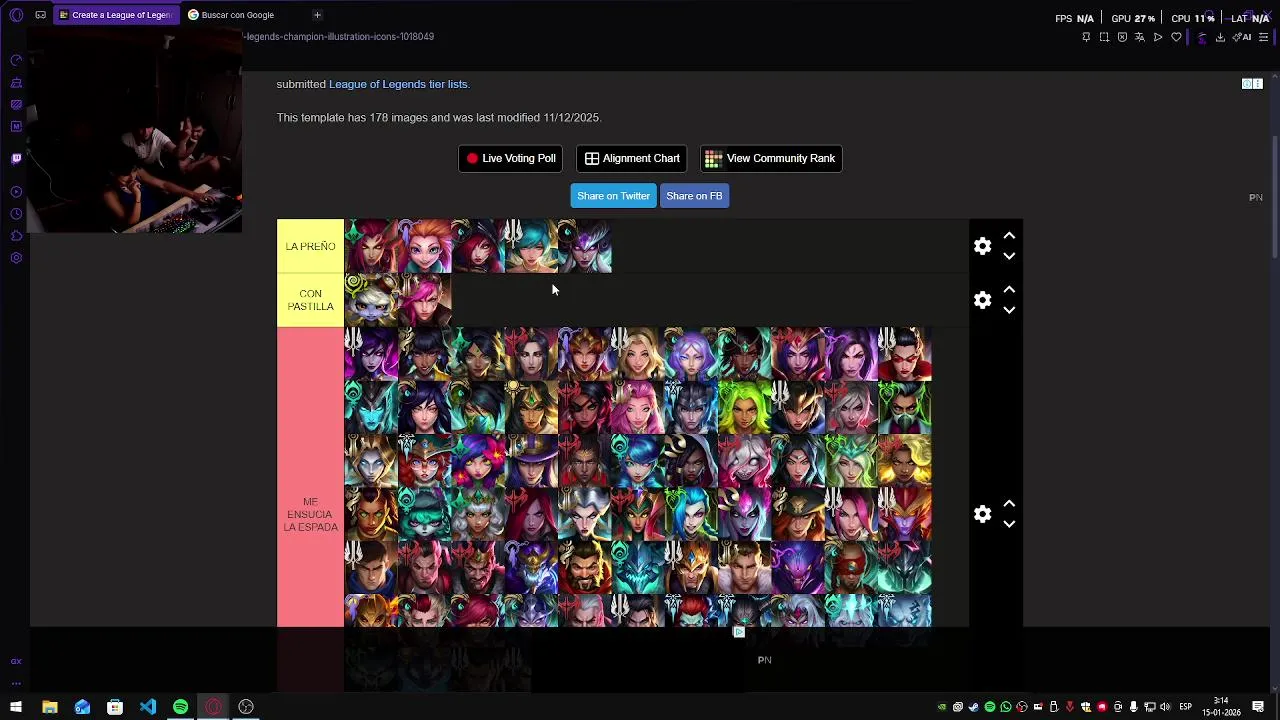Click the snapshot capture icon
Viewport: 1280px width, 720px height.
[1104, 37]
